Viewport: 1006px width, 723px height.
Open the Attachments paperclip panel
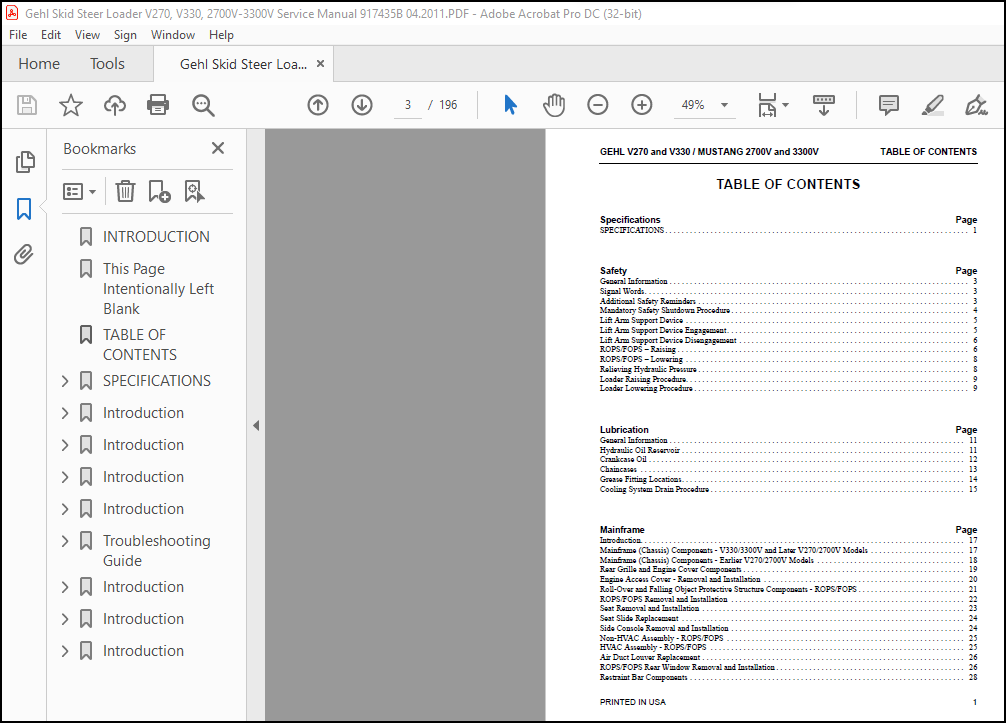tap(24, 255)
